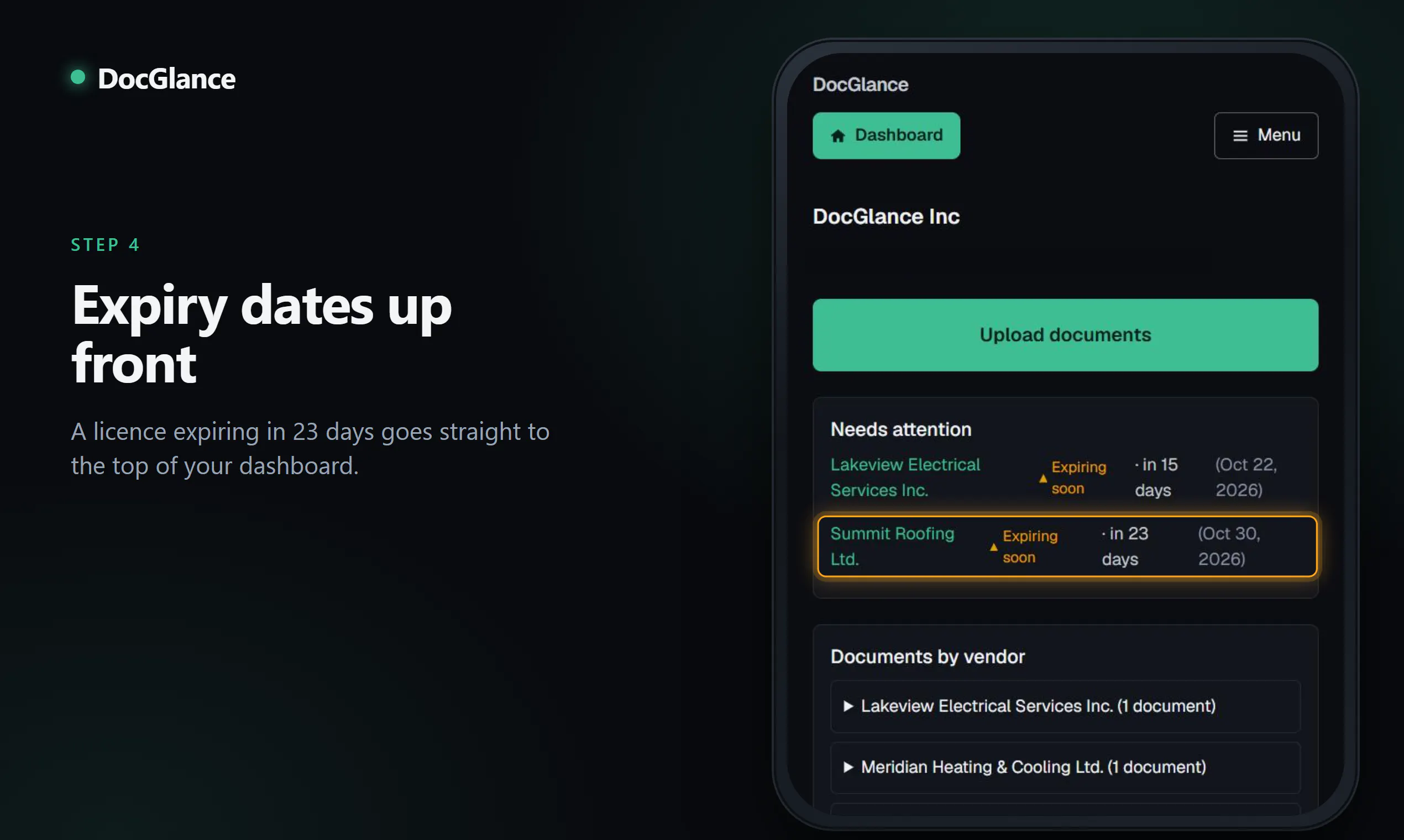Image resolution: width=1404 pixels, height=840 pixels.
Task: Open the Dashboard tab
Action: click(x=886, y=136)
